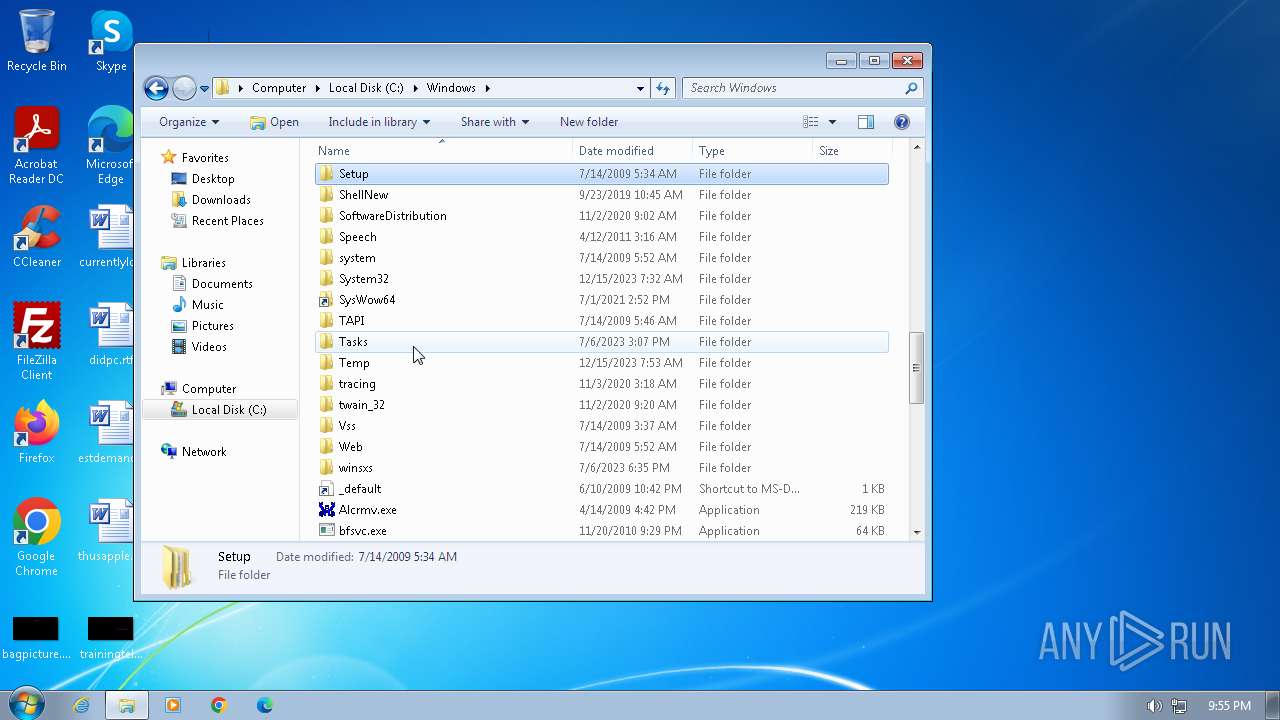
Task: Click the Windows breadcrumb segment
Action: pyautogui.click(x=451, y=88)
